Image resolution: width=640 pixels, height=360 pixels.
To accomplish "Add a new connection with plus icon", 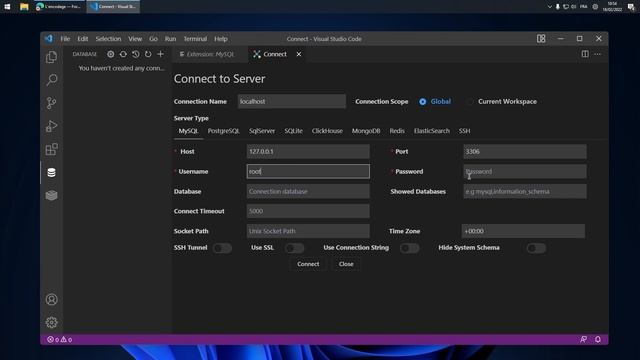I will coord(160,54).
